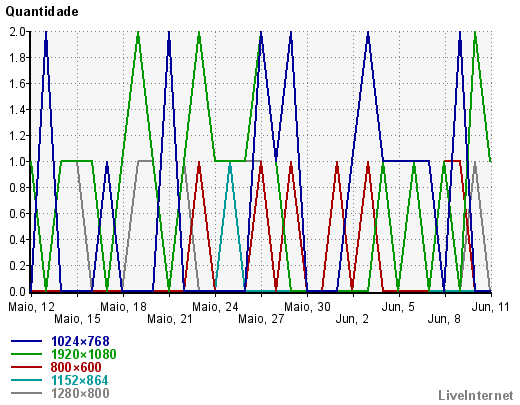Click the gray line swatch for 1280×800
520x405 pixels.
tap(27, 393)
